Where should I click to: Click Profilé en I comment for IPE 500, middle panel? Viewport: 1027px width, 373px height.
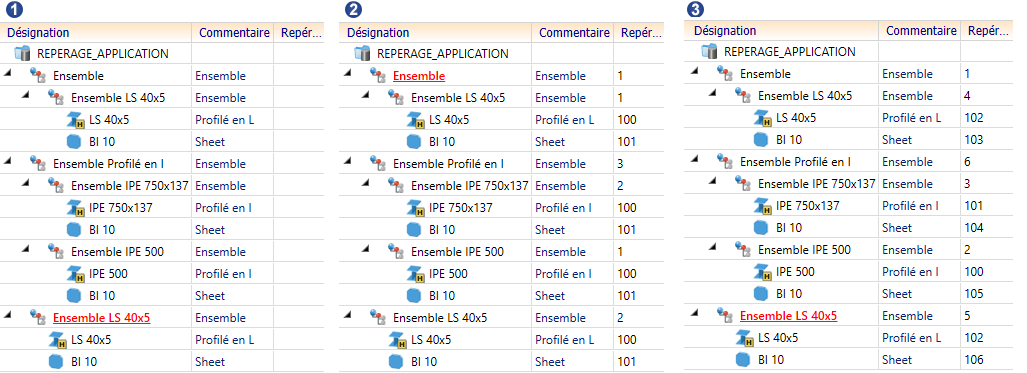tap(563, 274)
